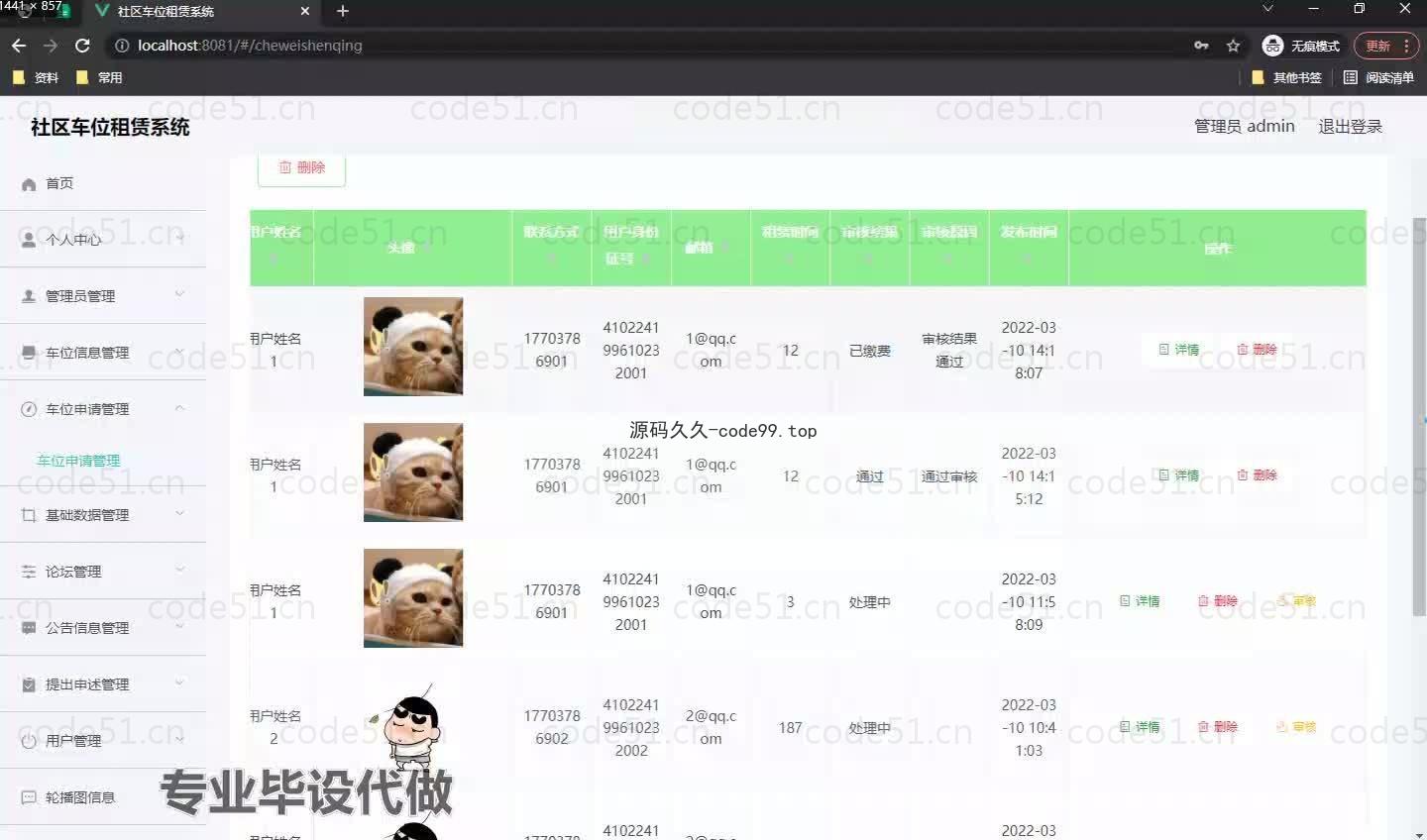Select the green 车位申请管理 submenu item
The height and width of the screenshot is (840, 1427).
point(78,461)
